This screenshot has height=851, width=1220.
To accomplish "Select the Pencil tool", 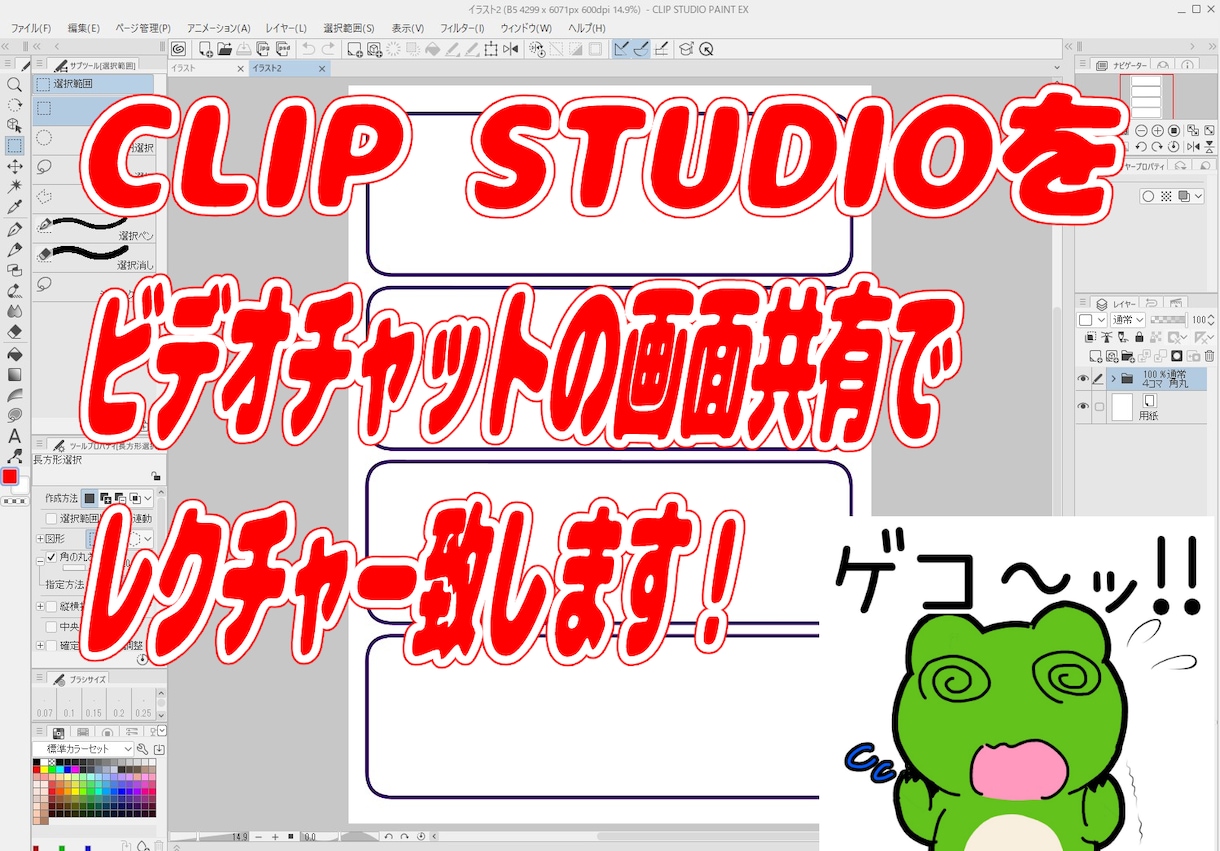I will [14, 249].
